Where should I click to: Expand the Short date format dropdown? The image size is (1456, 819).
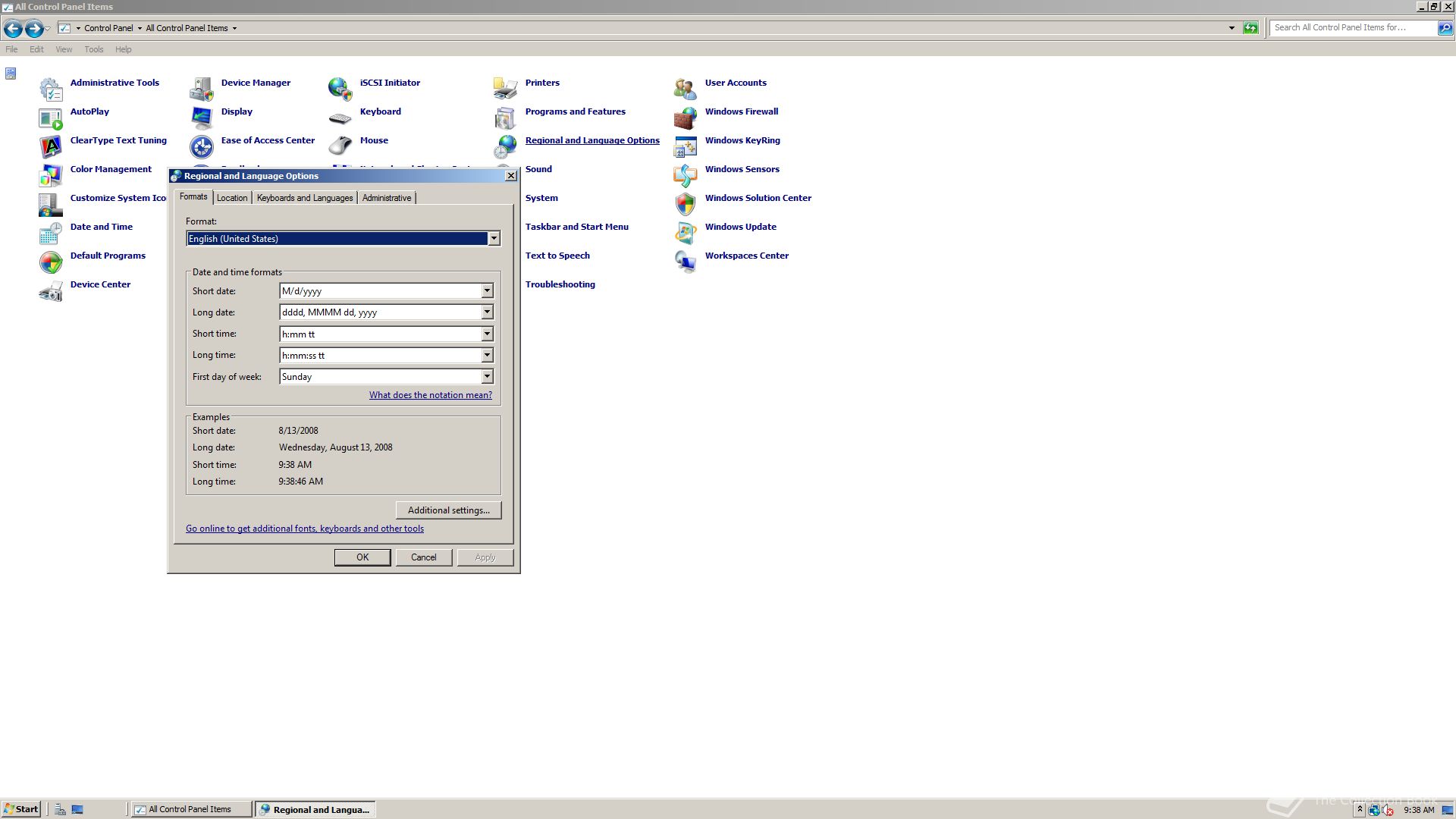point(487,291)
